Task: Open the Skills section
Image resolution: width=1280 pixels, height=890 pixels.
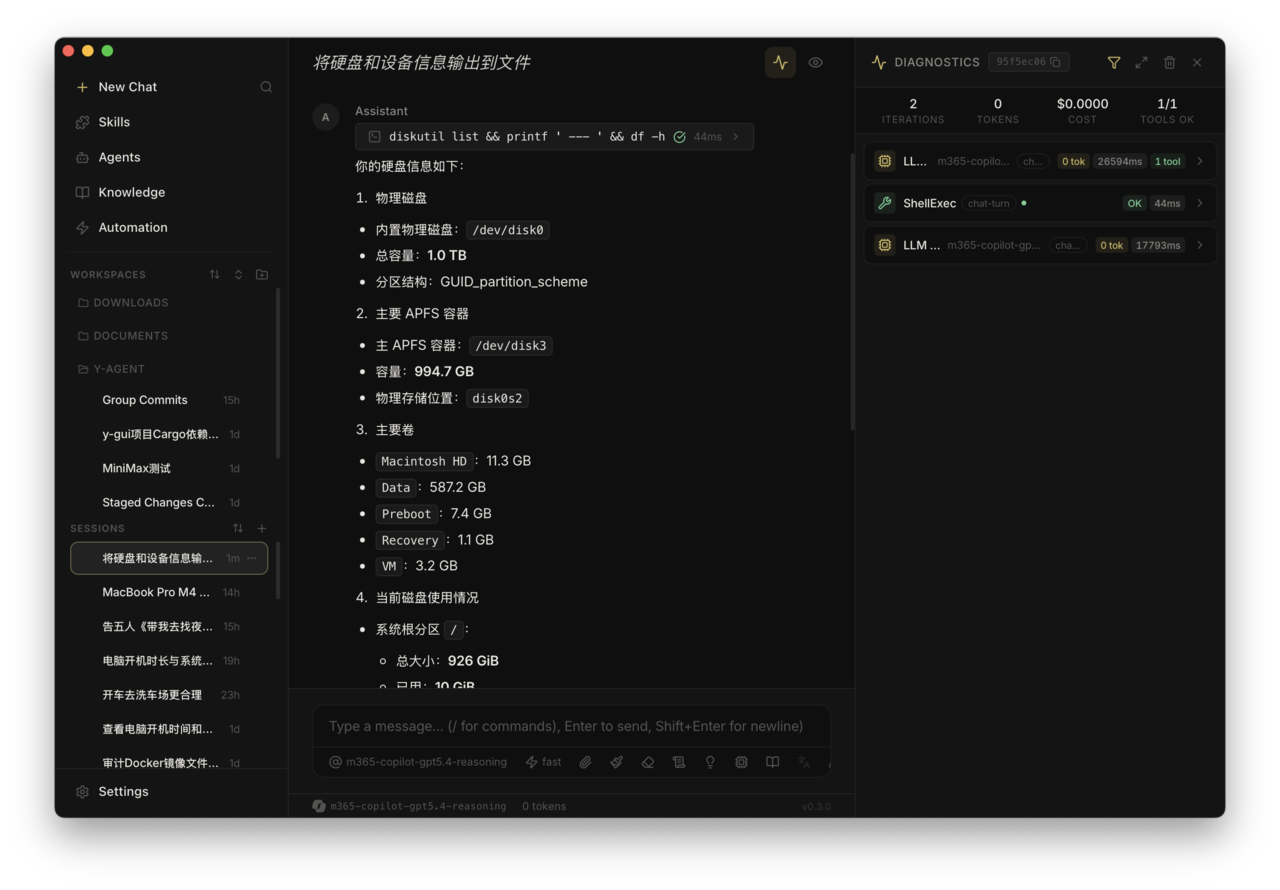Action: point(103,122)
